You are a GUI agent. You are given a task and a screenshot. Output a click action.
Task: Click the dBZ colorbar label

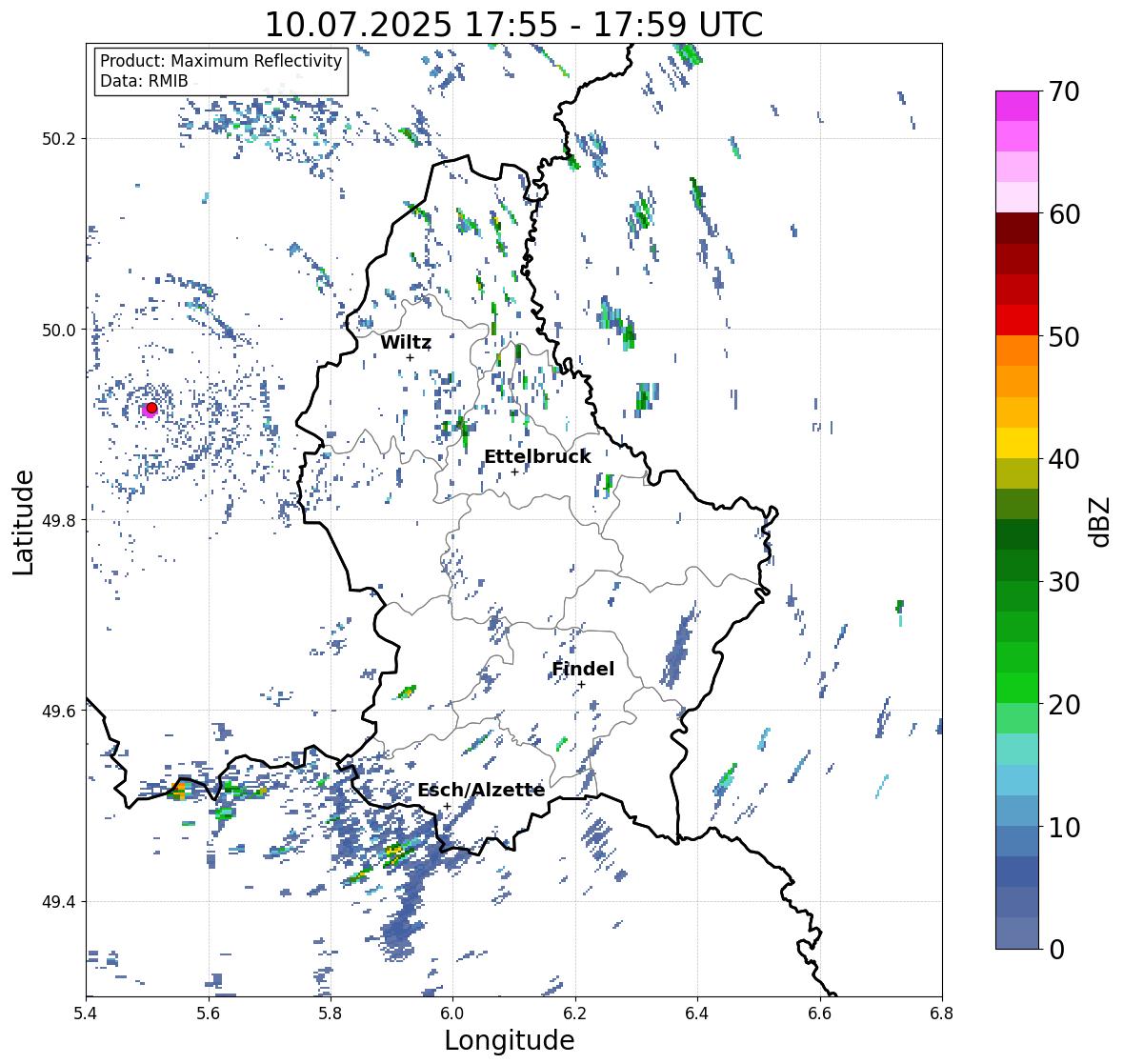(1101, 521)
